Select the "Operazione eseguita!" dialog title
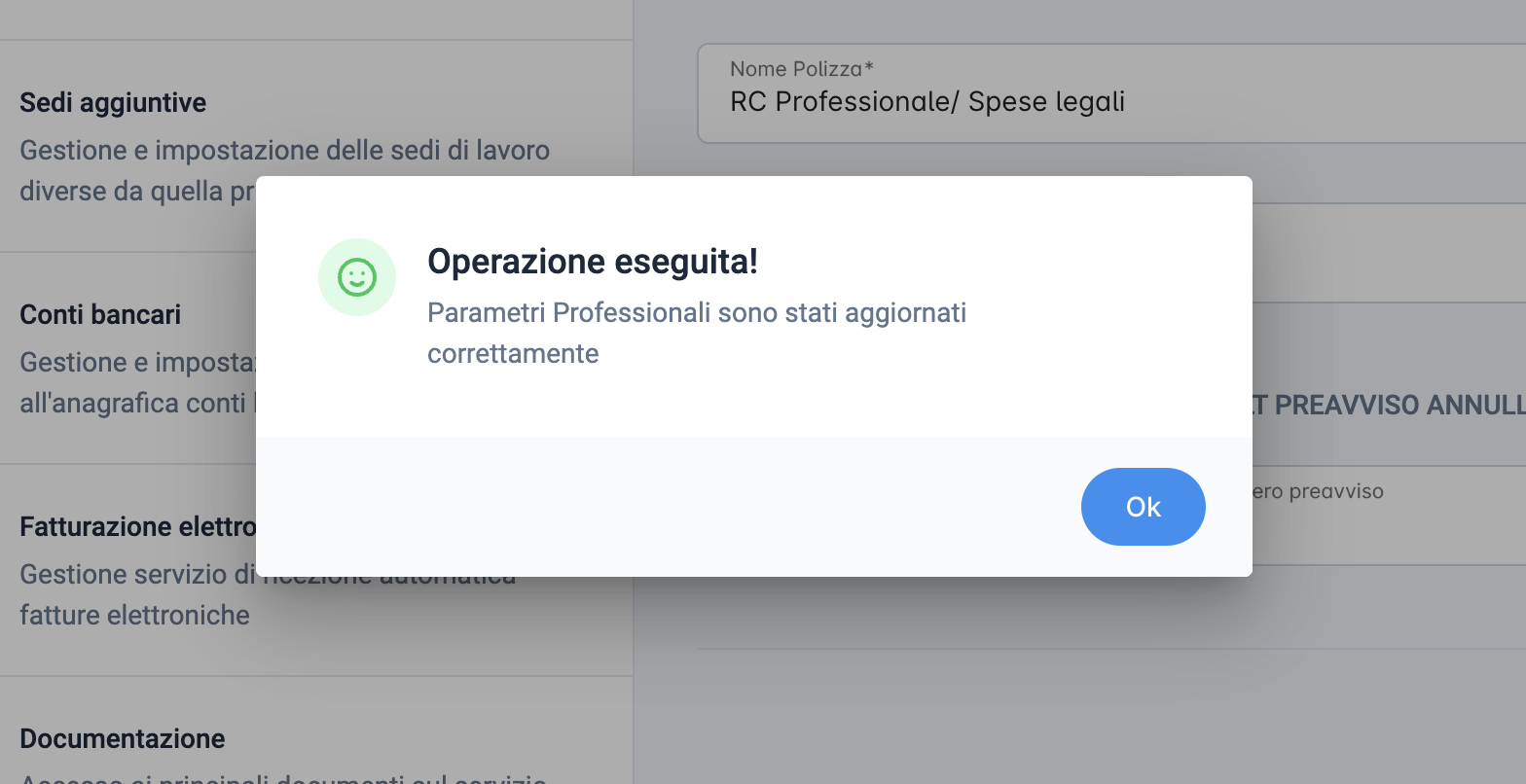 (593, 261)
